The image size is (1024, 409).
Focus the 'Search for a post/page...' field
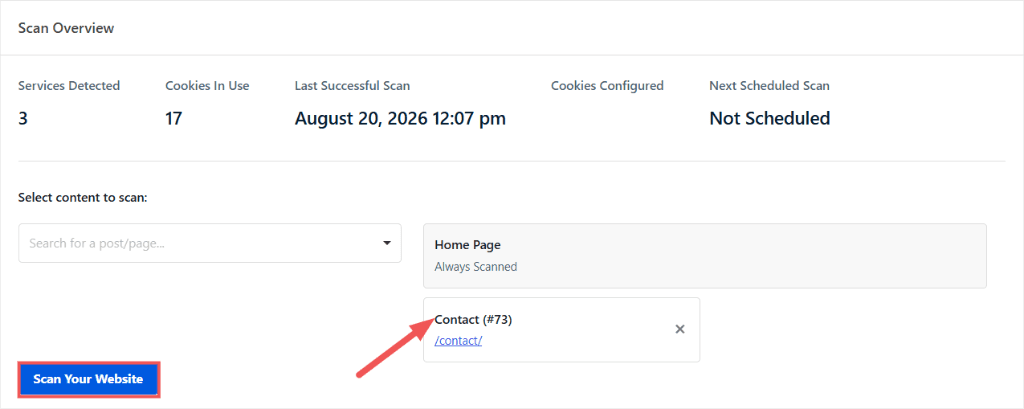click(210, 243)
